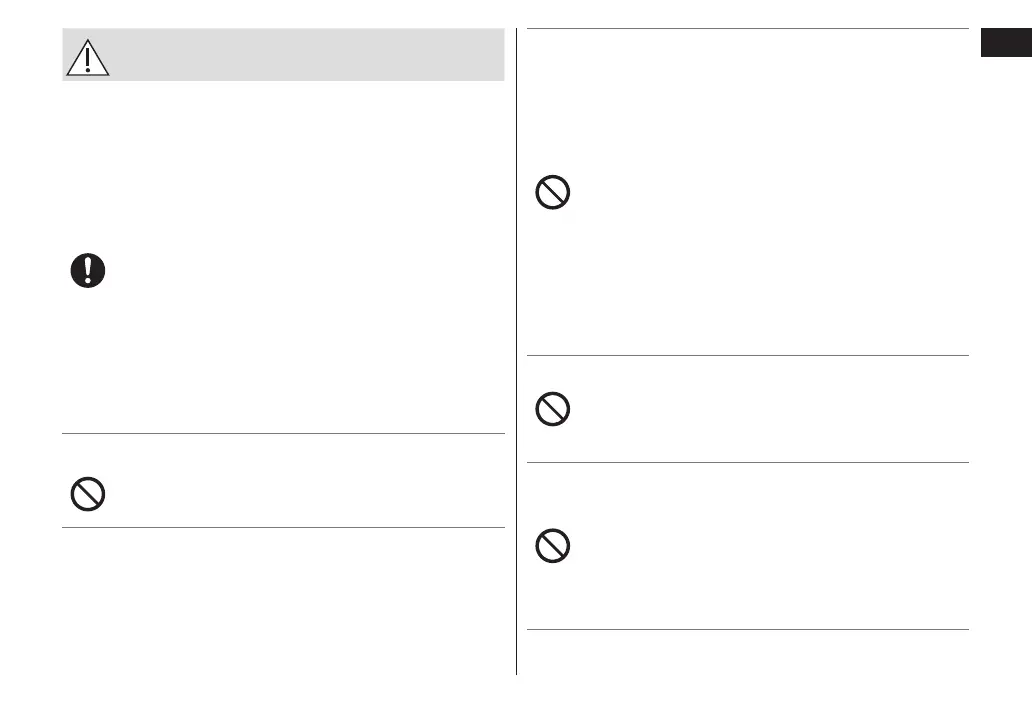Viewport: 1032px width, 726px height.
Task: Click the prohibition icon in the left column
Action: pyautogui.click(x=88, y=495)
